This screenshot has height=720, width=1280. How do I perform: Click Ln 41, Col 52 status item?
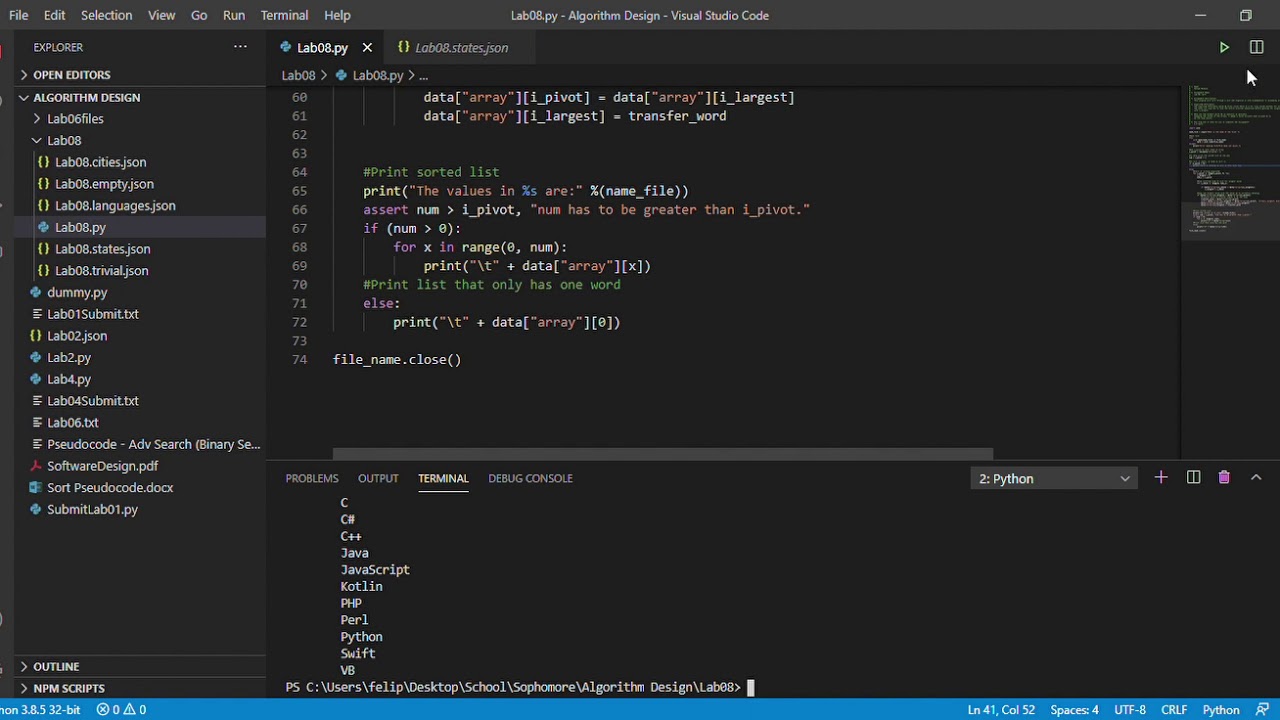click(1001, 710)
